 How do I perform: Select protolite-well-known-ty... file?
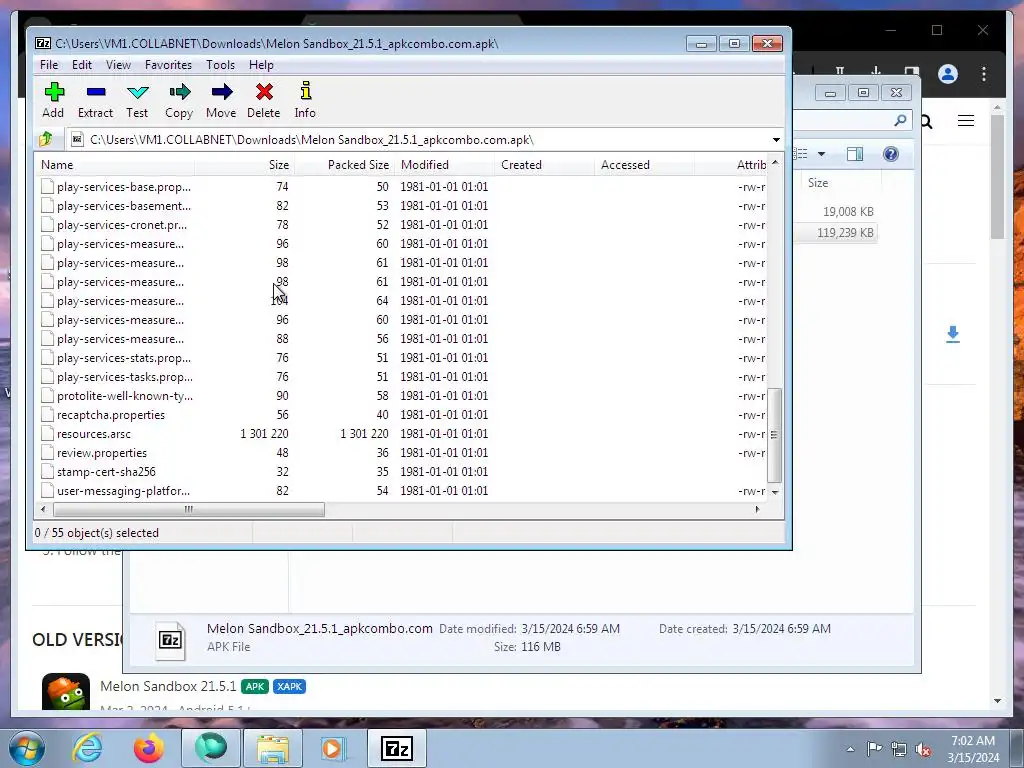point(124,396)
